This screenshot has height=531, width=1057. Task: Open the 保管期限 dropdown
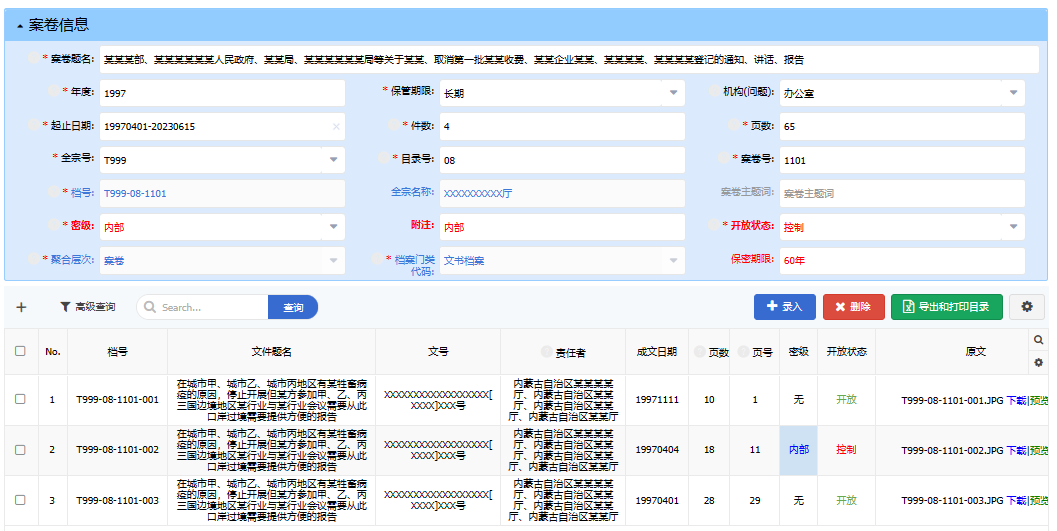pos(673,93)
